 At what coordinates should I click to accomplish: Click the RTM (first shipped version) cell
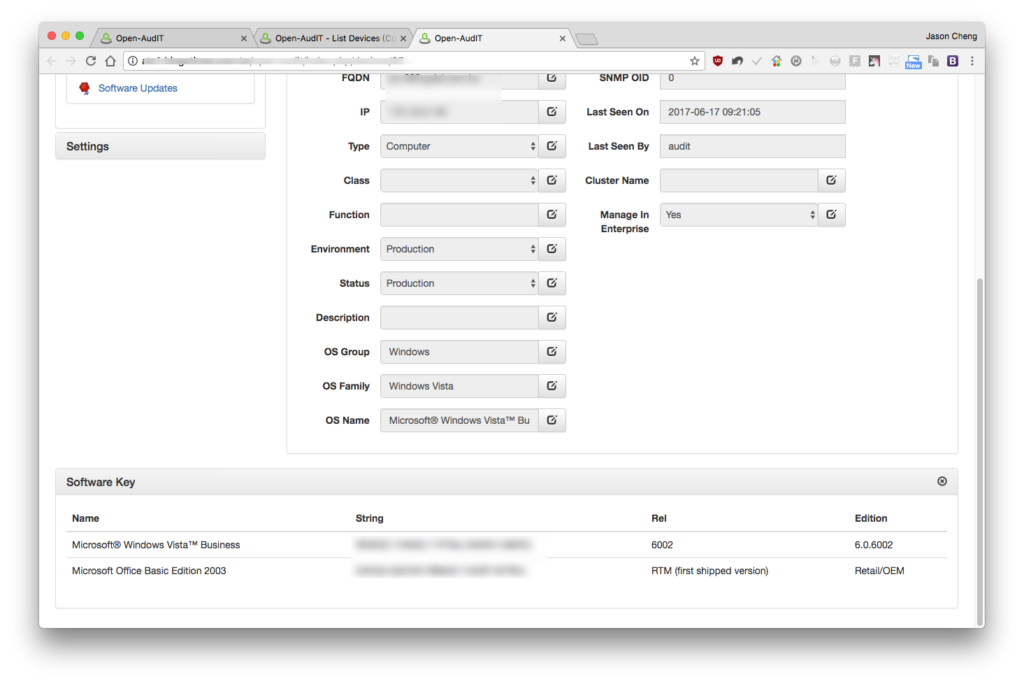[x=710, y=571]
